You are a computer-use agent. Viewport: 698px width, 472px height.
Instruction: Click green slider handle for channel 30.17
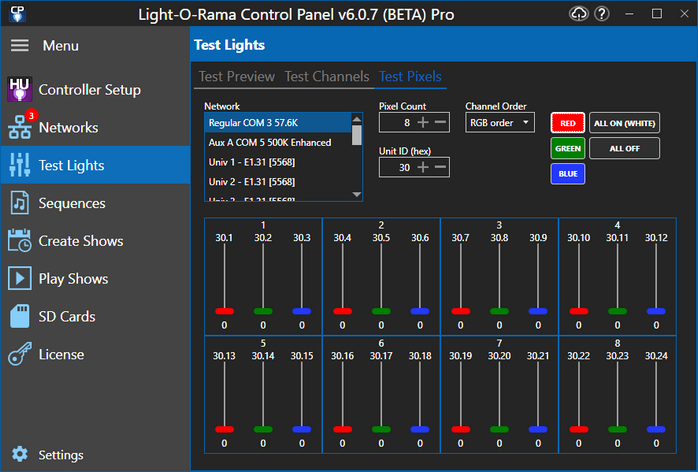pos(381,429)
